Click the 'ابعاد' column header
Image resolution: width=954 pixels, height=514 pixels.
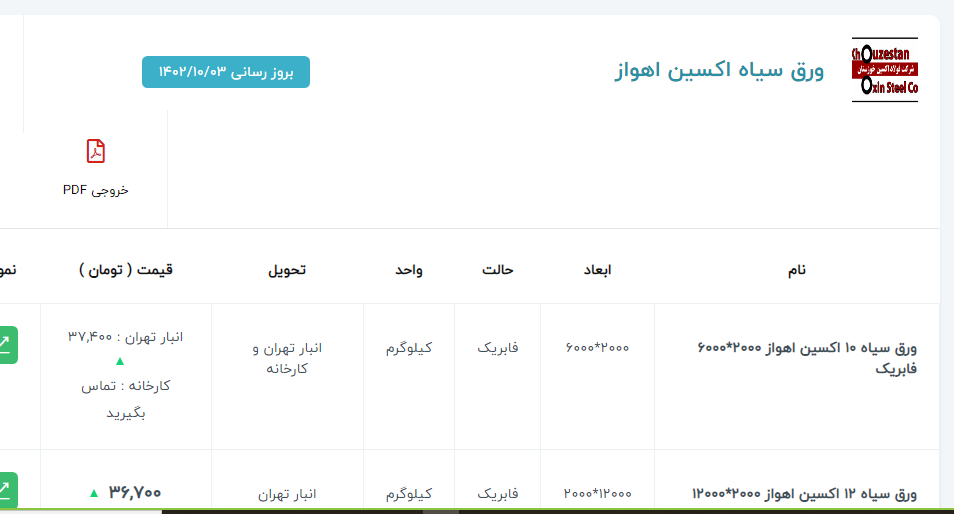pos(597,270)
